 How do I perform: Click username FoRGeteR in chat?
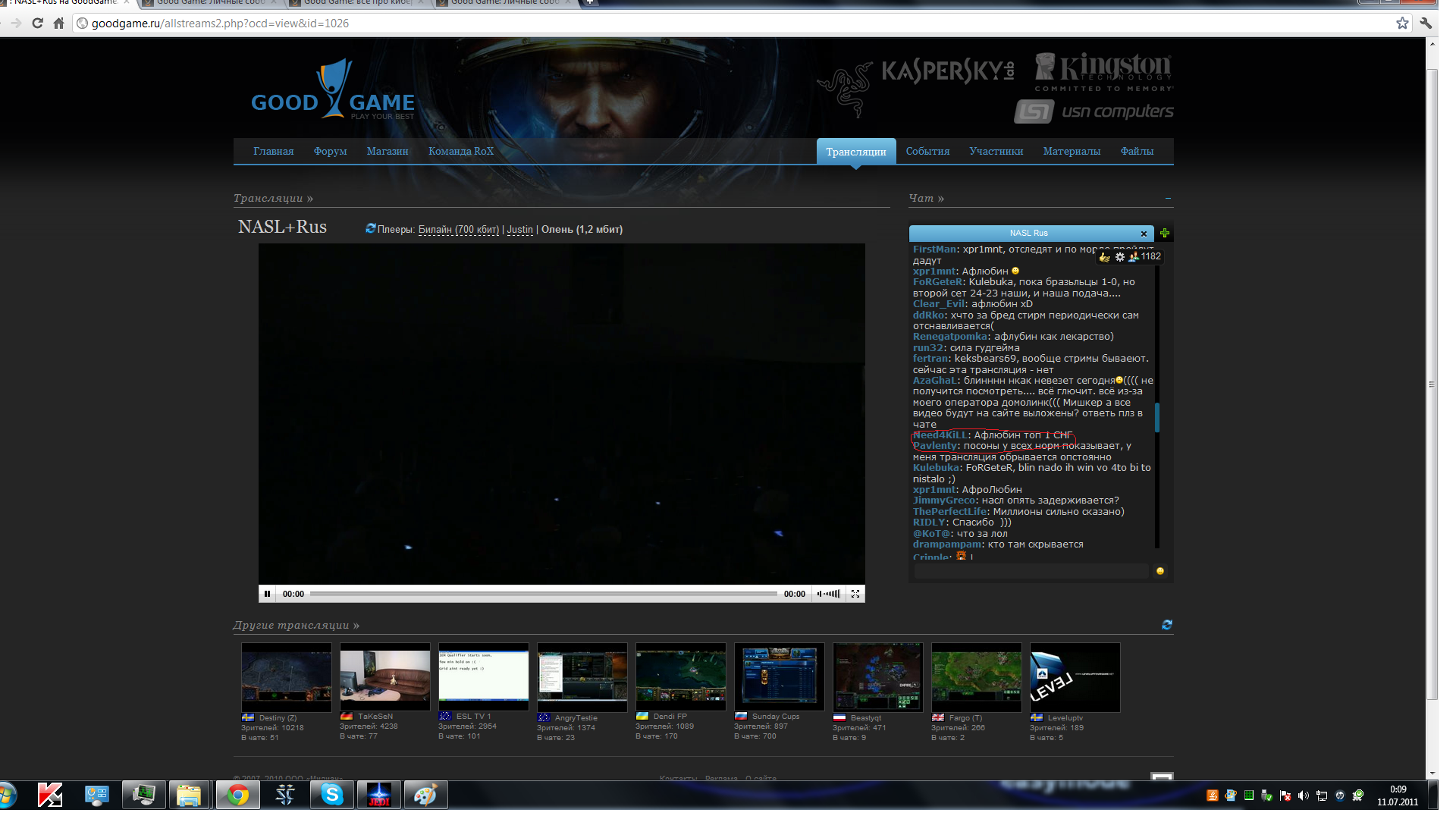point(937,282)
